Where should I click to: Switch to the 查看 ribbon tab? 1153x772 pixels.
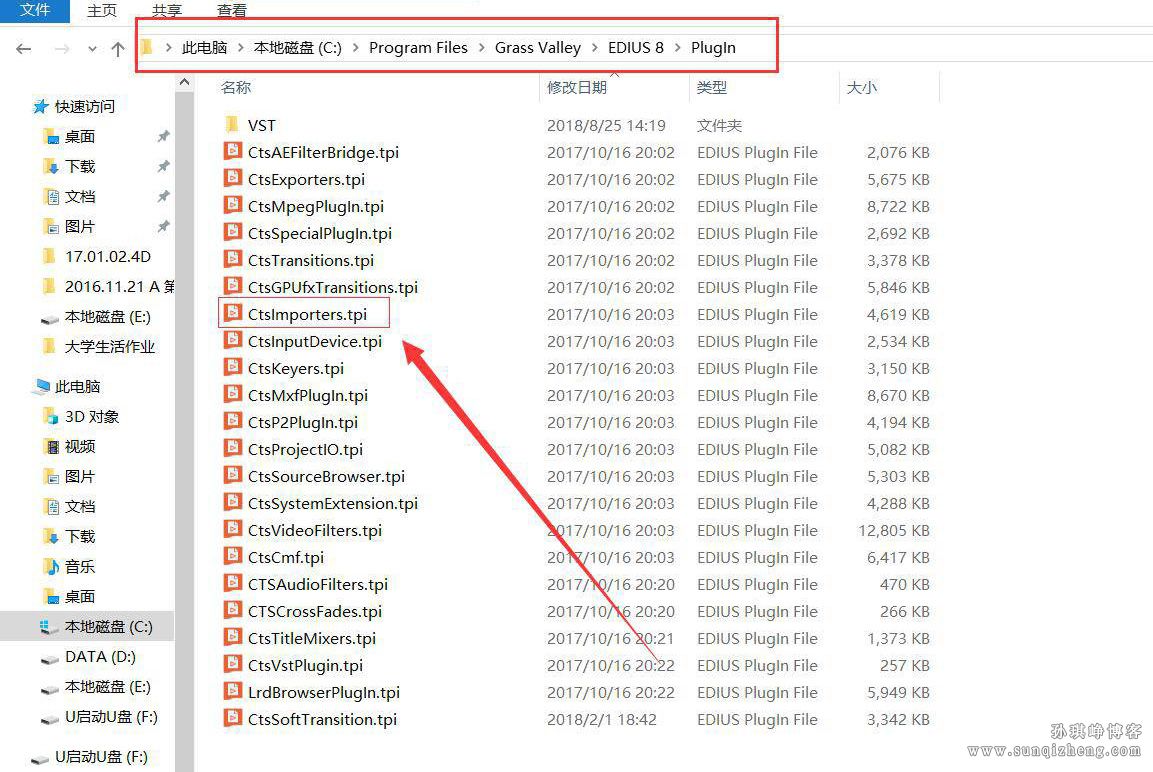click(232, 11)
